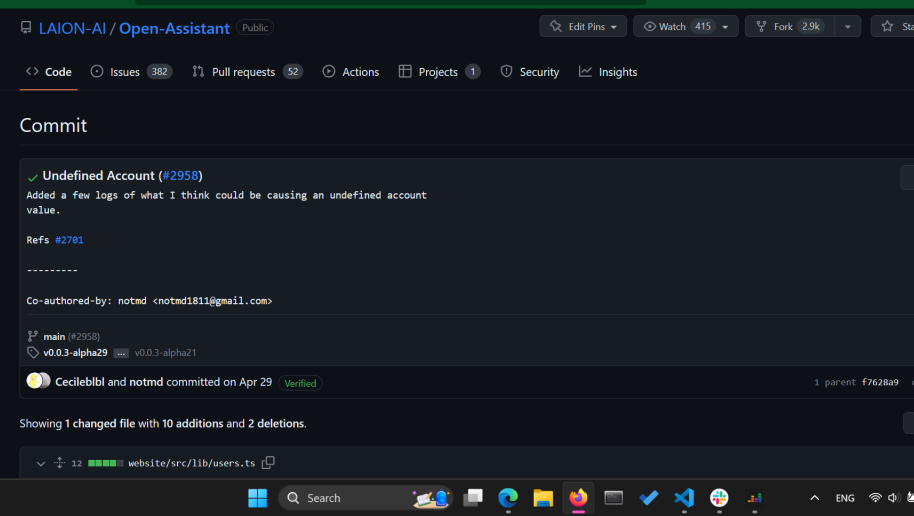Viewport: 914px width, 516px height.
Task: Fork the repository with the Fork button
Action: 790,26
